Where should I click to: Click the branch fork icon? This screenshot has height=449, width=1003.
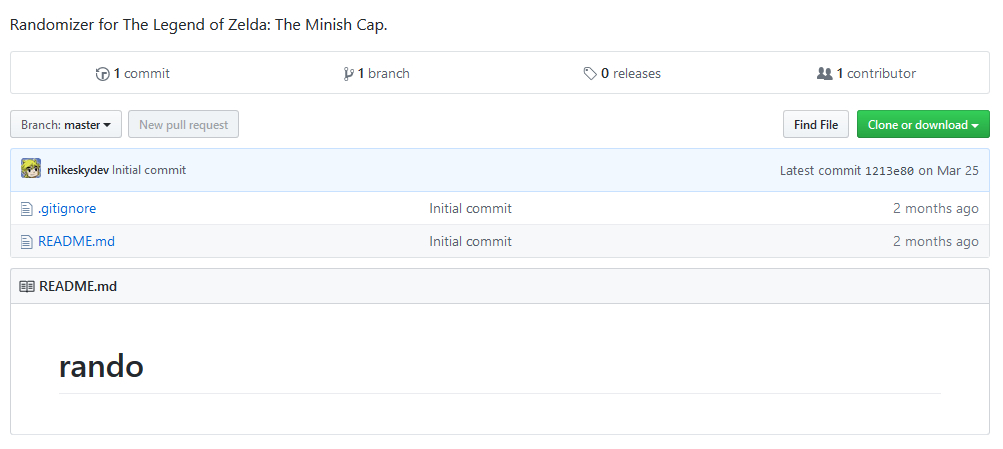click(x=349, y=74)
